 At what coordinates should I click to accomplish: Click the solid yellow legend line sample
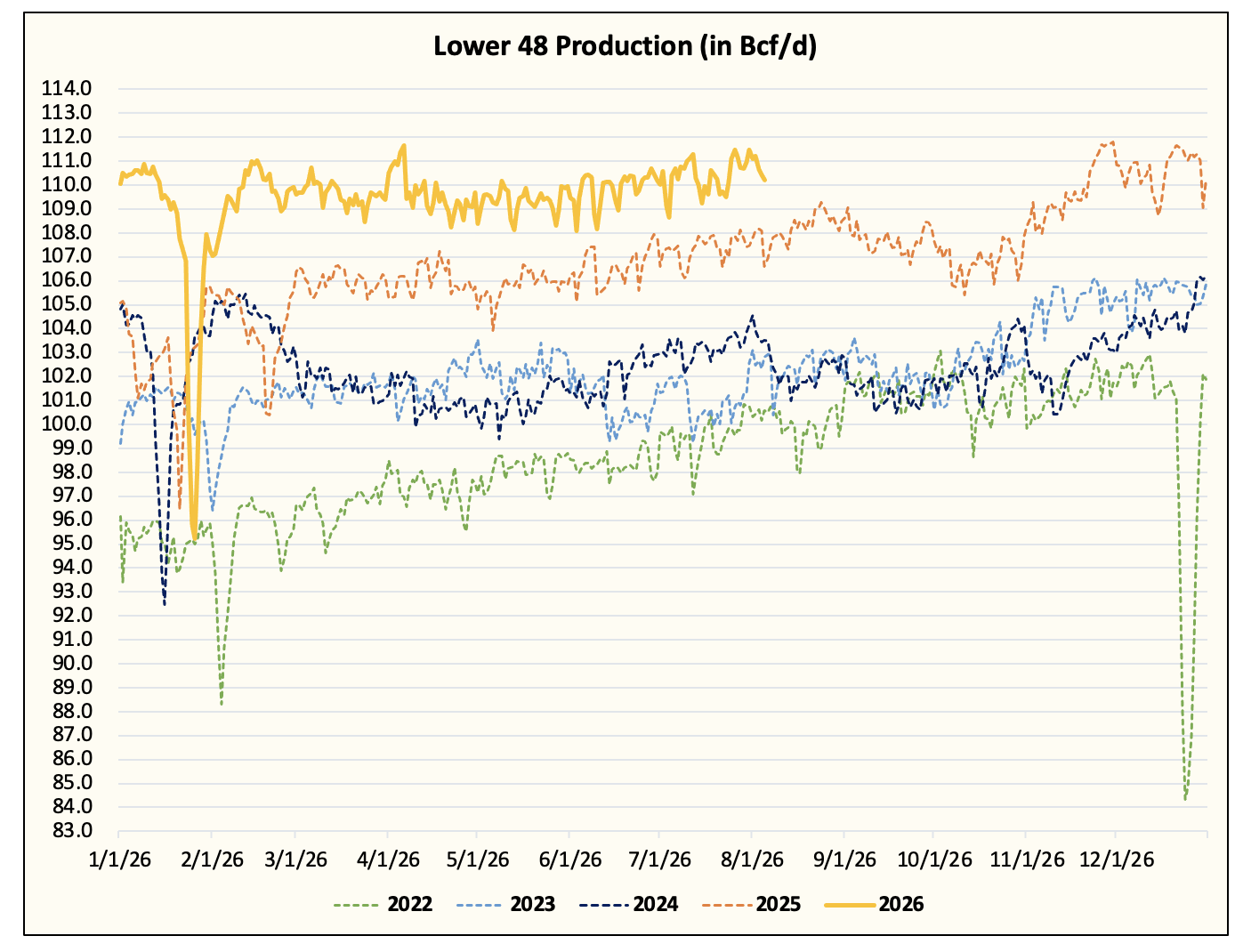849,905
